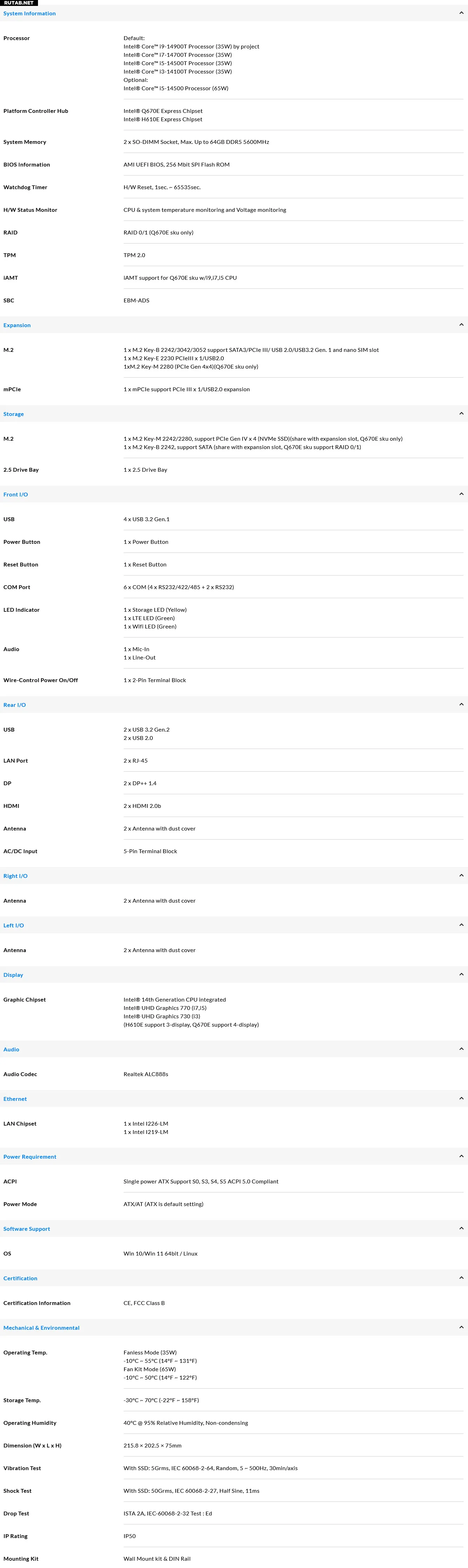
Task: Collapse the Audio section chevron
Action: [461, 1049]
